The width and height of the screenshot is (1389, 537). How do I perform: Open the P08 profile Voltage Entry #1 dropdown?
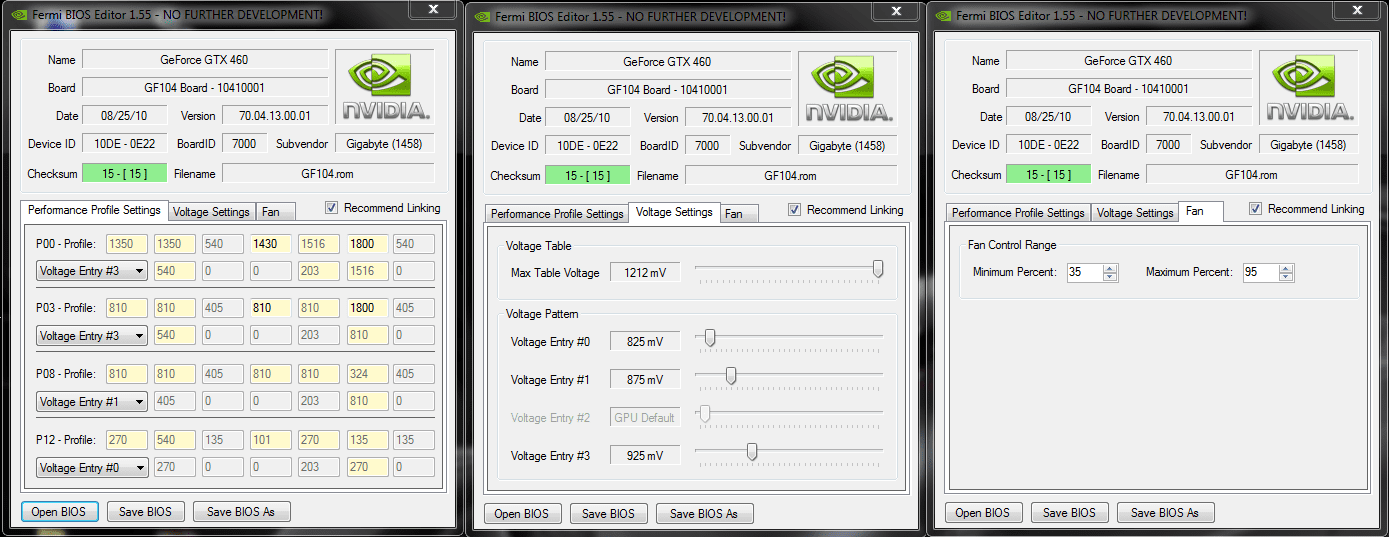coord(92,401)
